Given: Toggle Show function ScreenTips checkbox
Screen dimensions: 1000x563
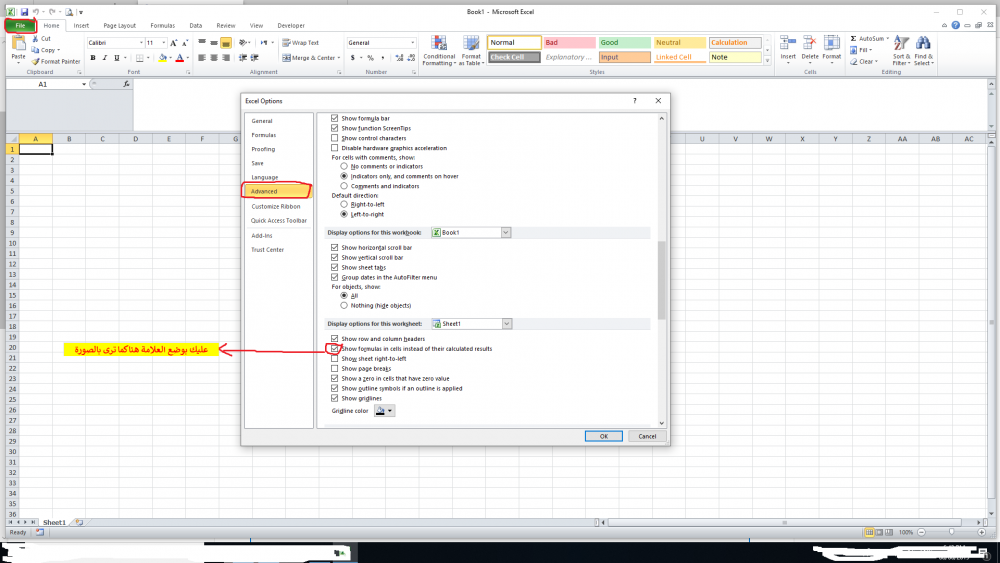Looking at the screenshot, I should click(334, 128).
